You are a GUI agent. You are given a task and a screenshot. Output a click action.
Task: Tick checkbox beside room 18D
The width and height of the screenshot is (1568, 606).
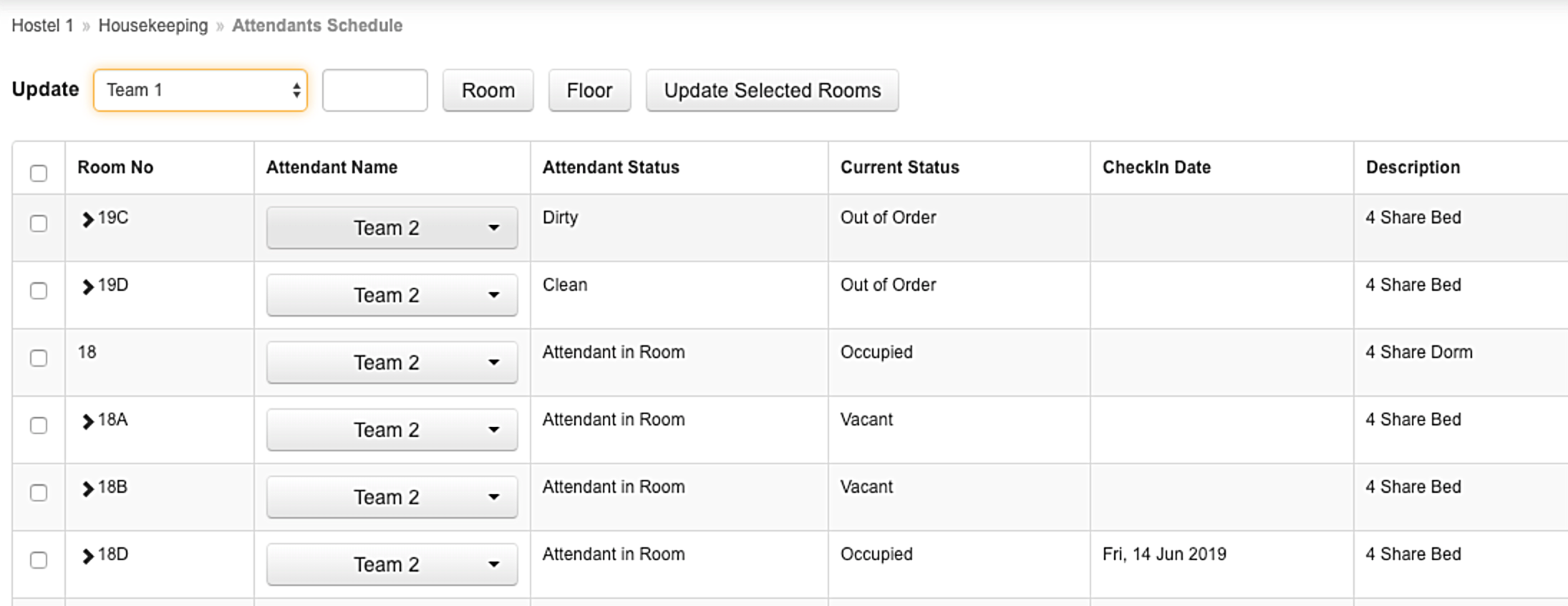[x=39, y=559]
